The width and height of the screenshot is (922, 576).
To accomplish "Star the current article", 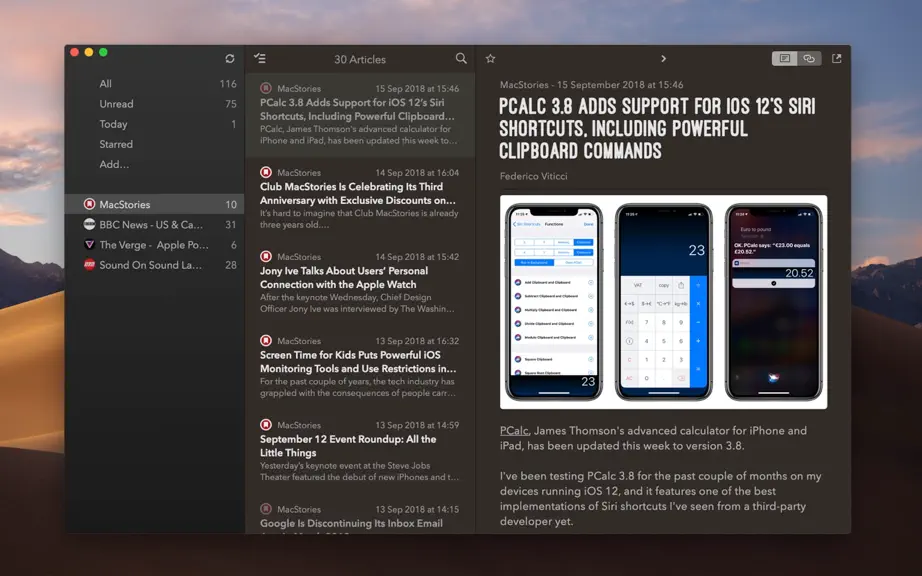I will pyautogui.click(x=490, y=58).
